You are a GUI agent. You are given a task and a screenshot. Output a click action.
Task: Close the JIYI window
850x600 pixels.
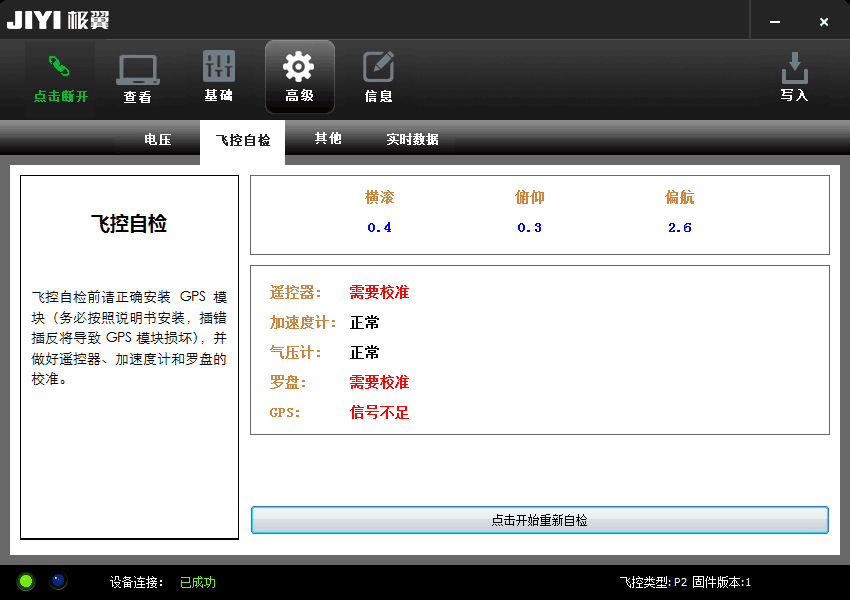823,22
